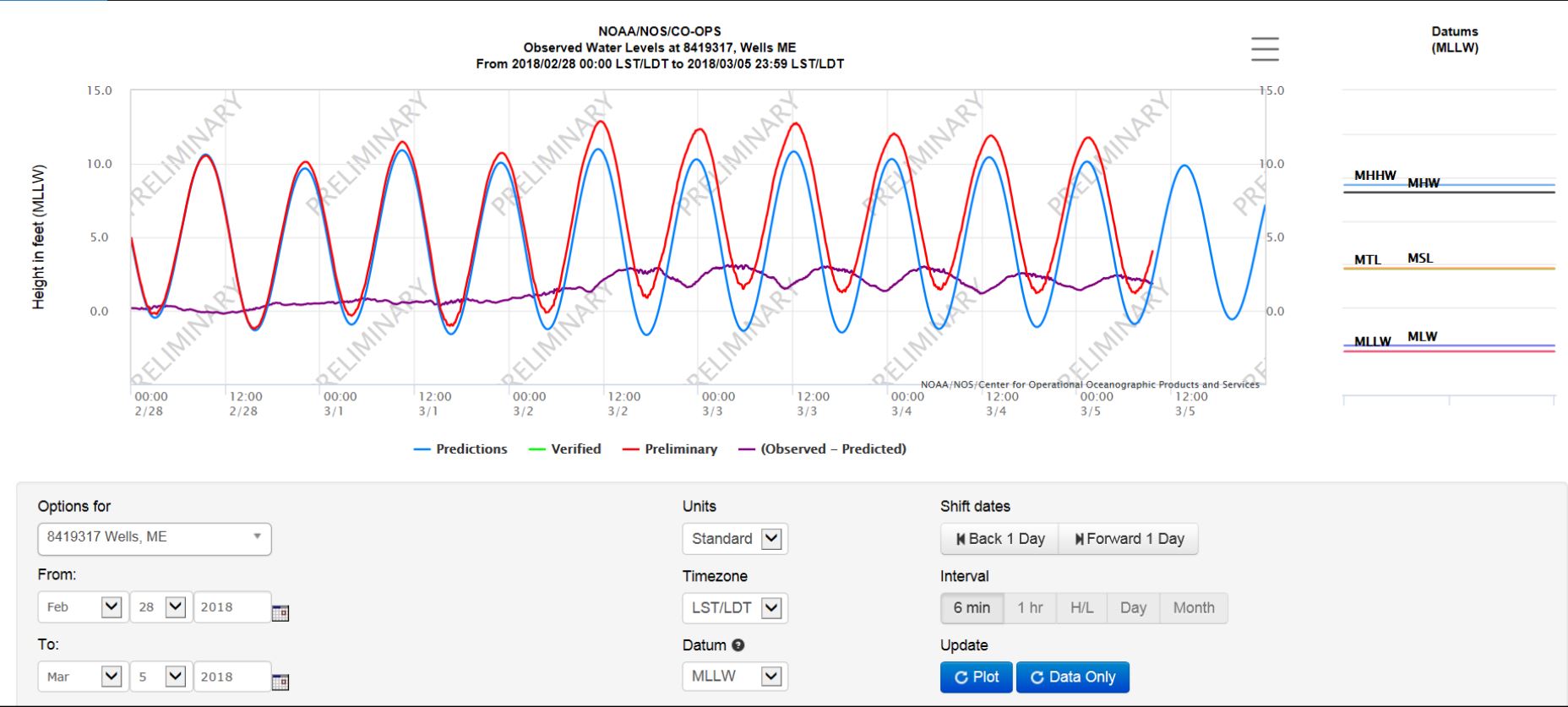Toggle the Verified legend series

pos(565,449)
